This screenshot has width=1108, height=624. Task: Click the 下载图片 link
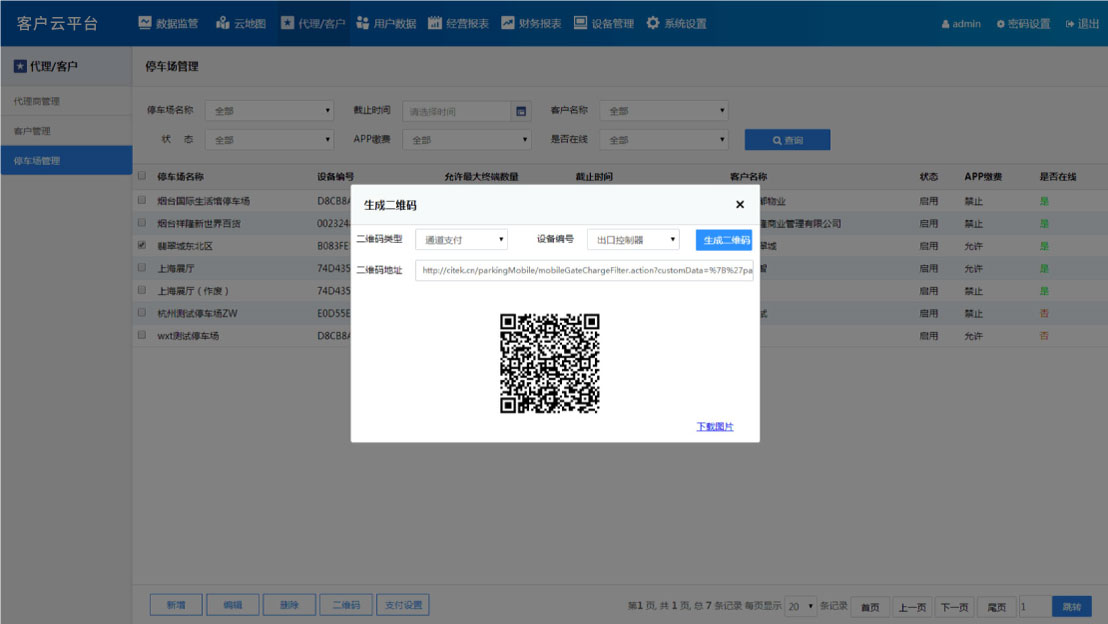click(714, 426)
